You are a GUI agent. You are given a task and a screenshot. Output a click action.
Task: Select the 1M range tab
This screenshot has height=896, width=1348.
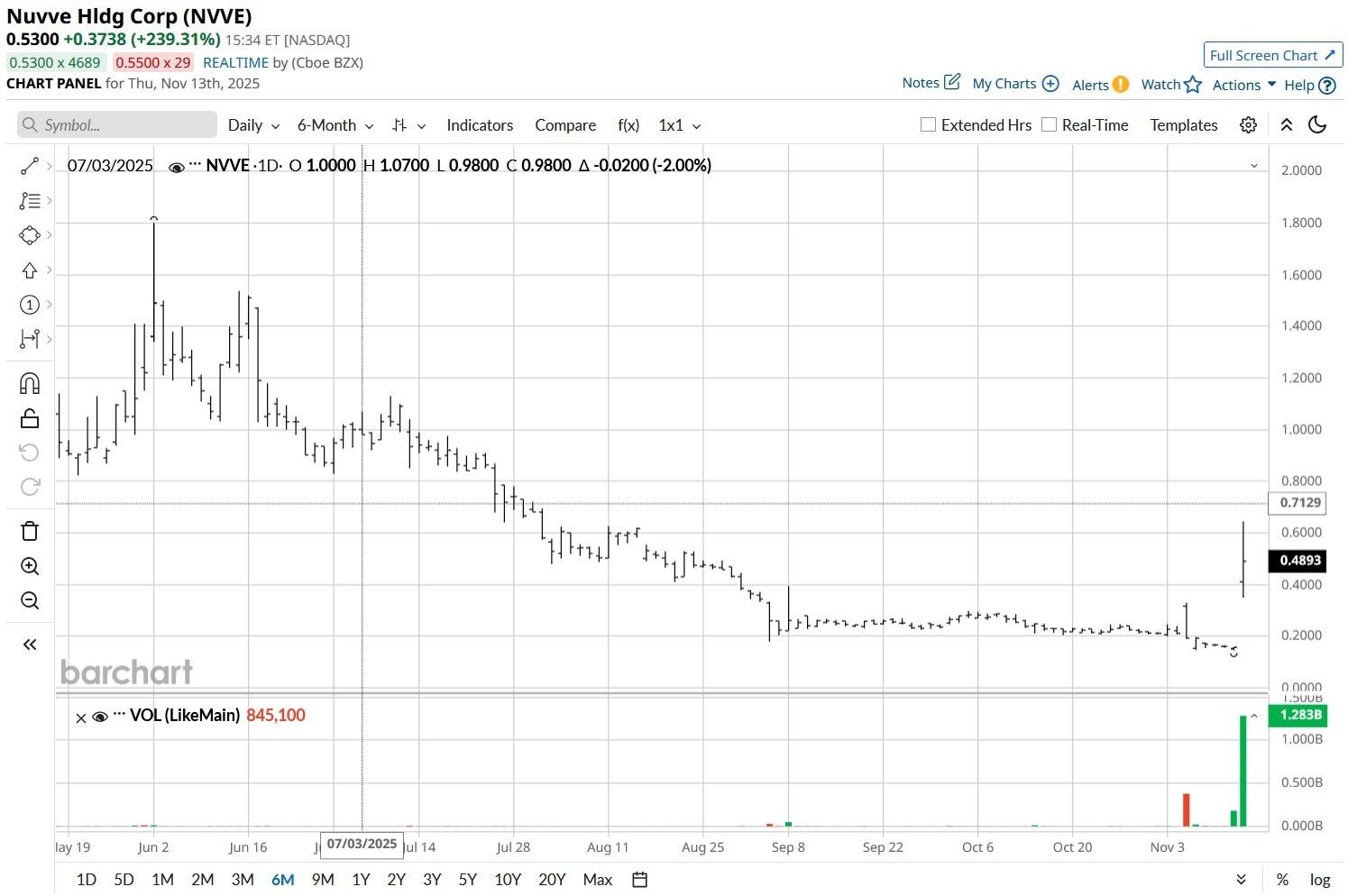point(162,880)
